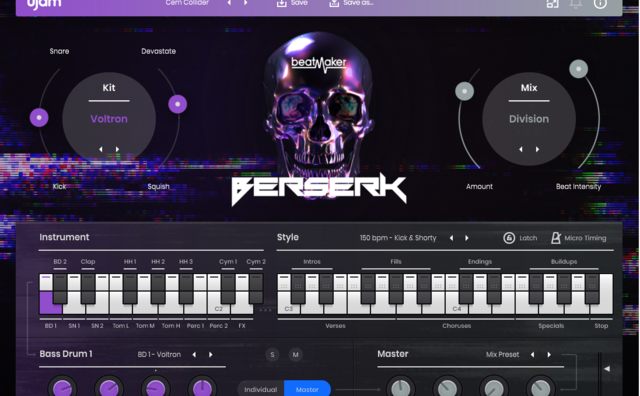Select previous Mix with left arrow

click(521, 149)
